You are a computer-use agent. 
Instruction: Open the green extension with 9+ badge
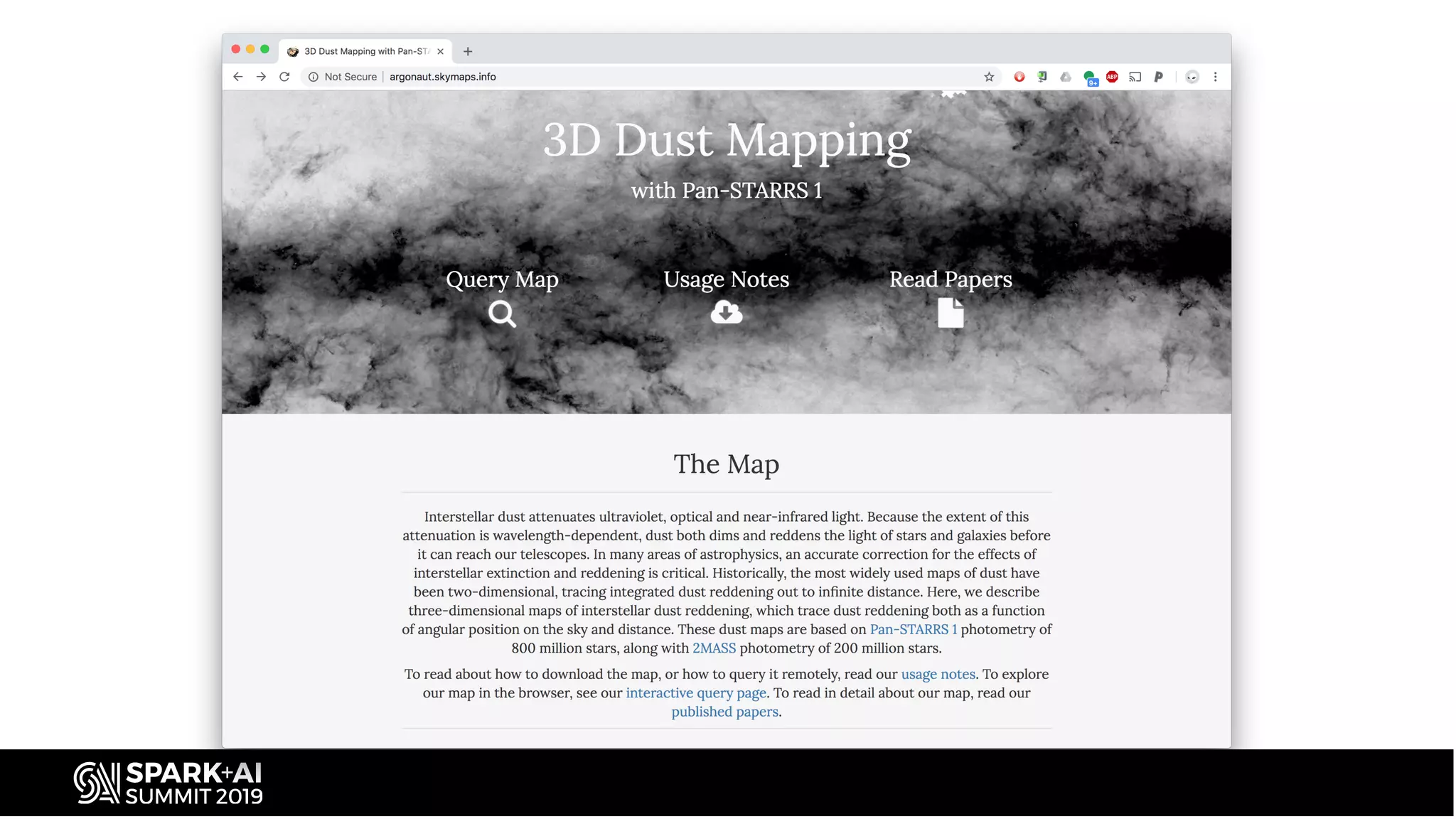point(1090,77)
